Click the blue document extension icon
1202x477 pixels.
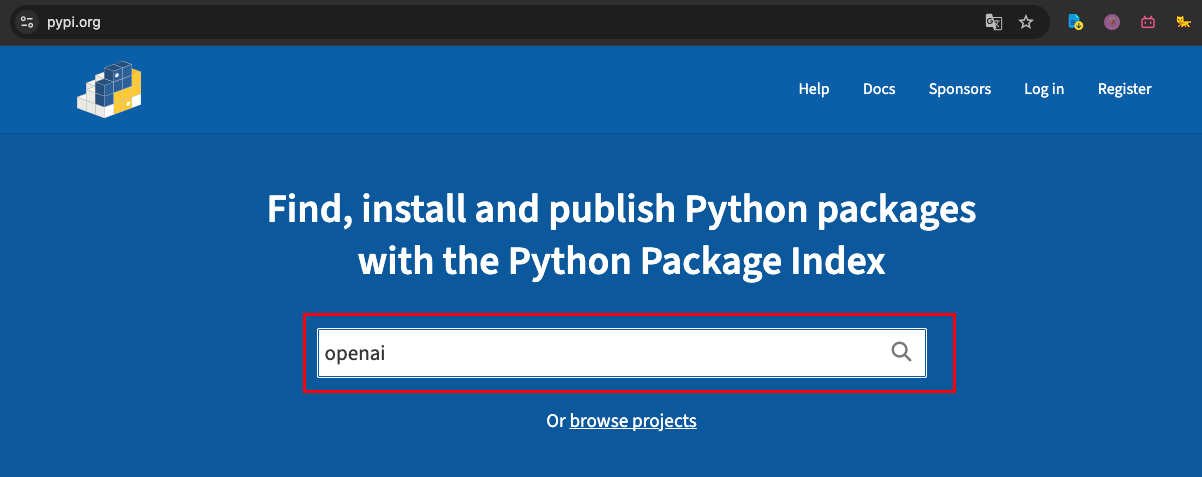(1076, 22)
